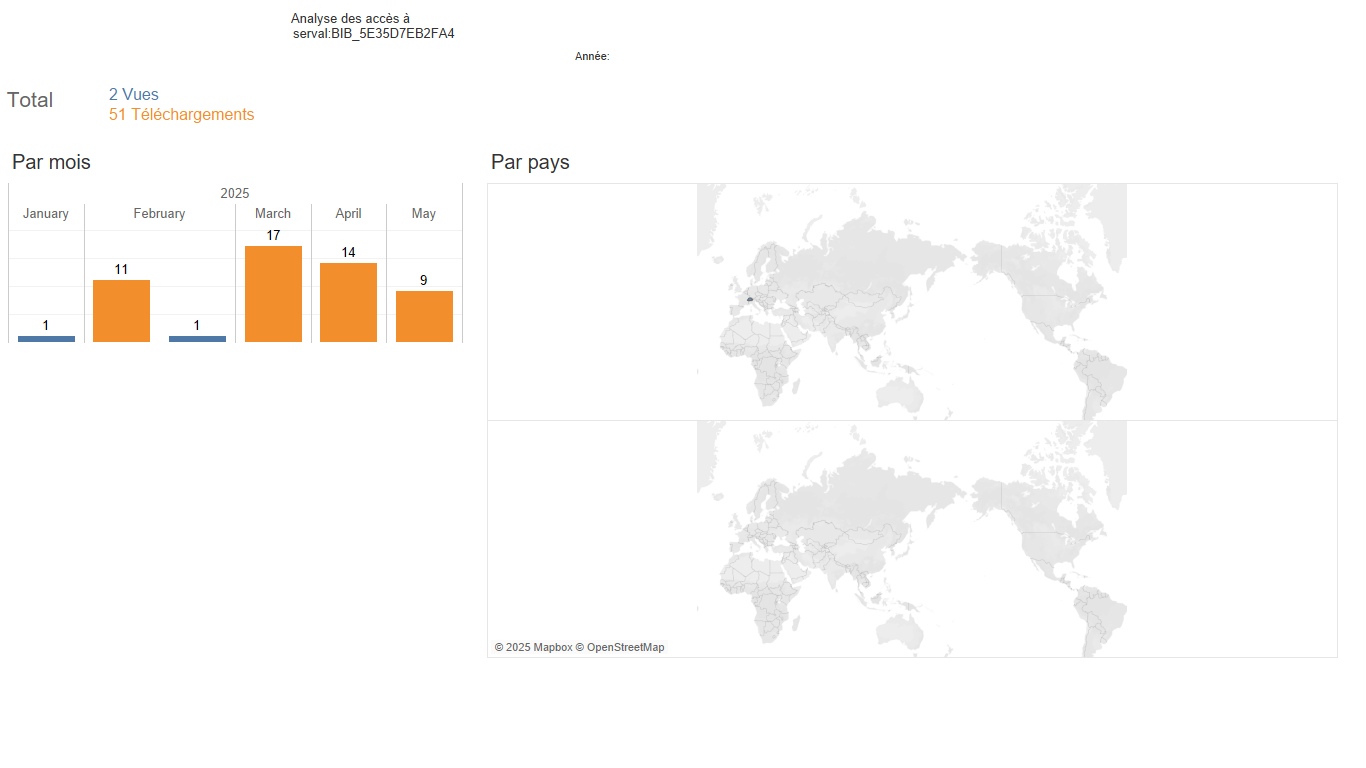This screenshot has width=1366, height=768.
Task: Click the February month header
Action: pos(159,213)
